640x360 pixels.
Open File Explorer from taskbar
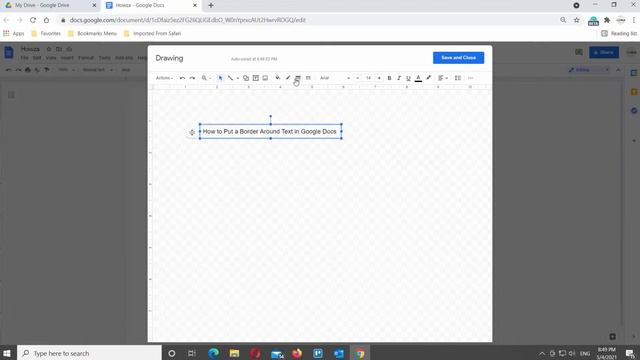click(234, 353)
